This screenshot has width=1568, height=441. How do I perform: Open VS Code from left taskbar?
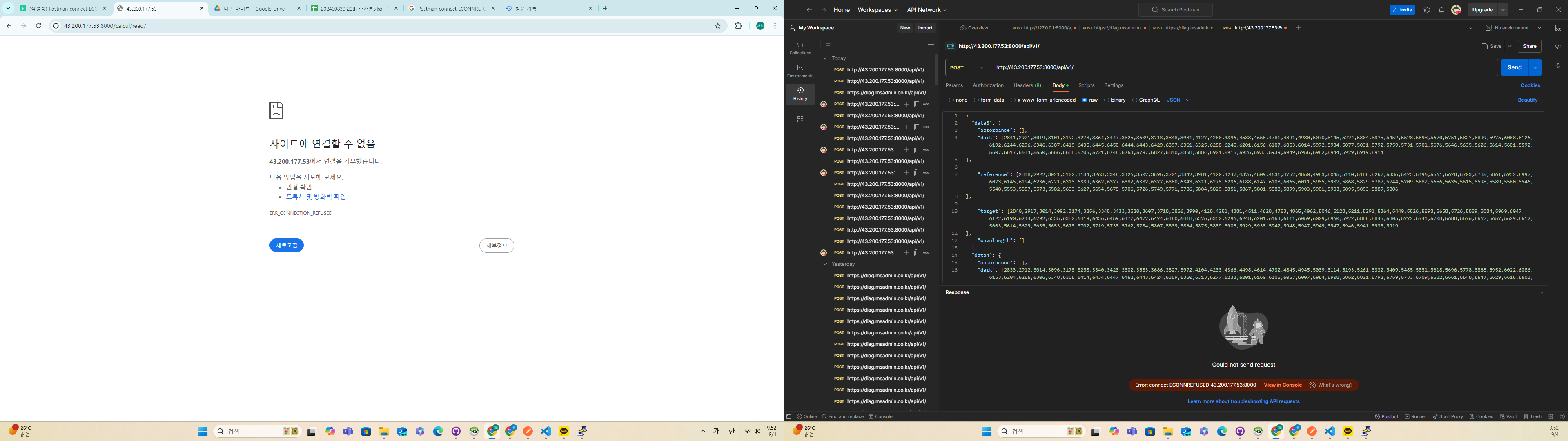tap(546, 431)
